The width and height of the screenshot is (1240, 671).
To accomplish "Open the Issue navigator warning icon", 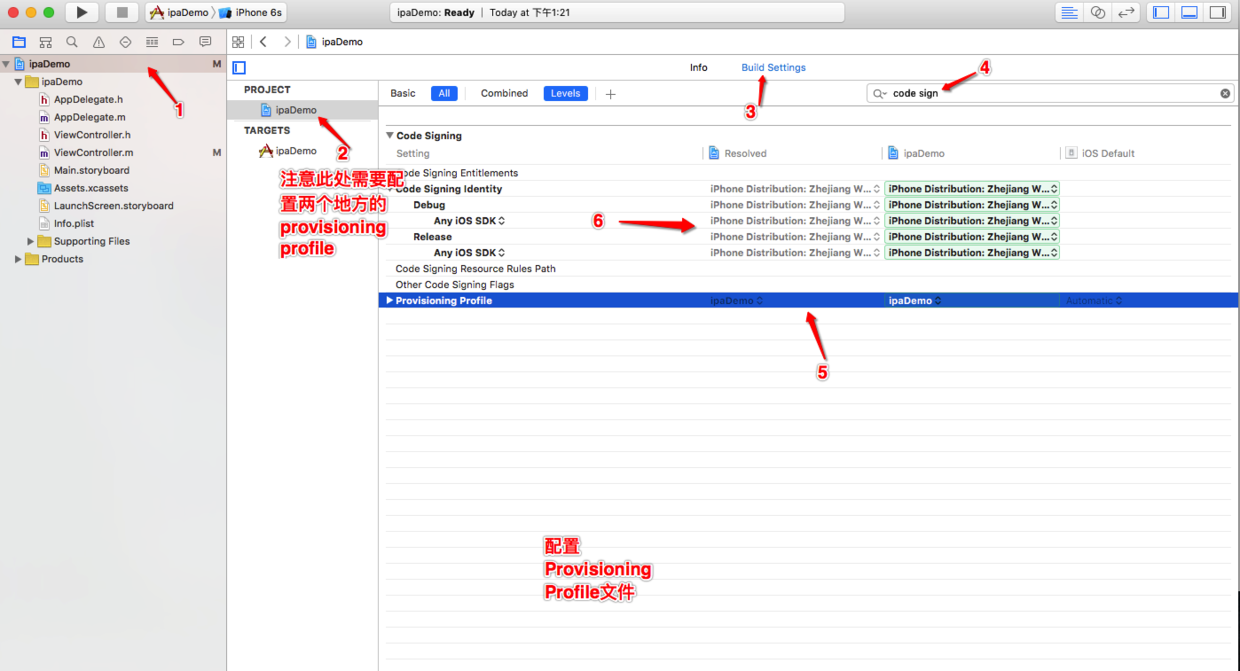I will (99, 42).
